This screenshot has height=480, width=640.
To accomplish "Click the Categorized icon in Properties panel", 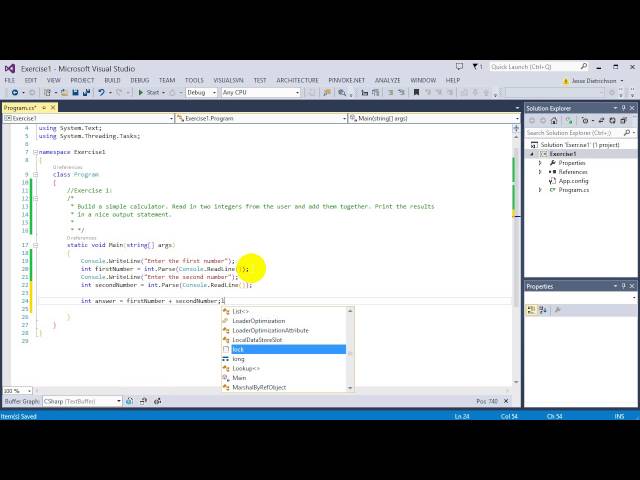I will pos(531,310).
